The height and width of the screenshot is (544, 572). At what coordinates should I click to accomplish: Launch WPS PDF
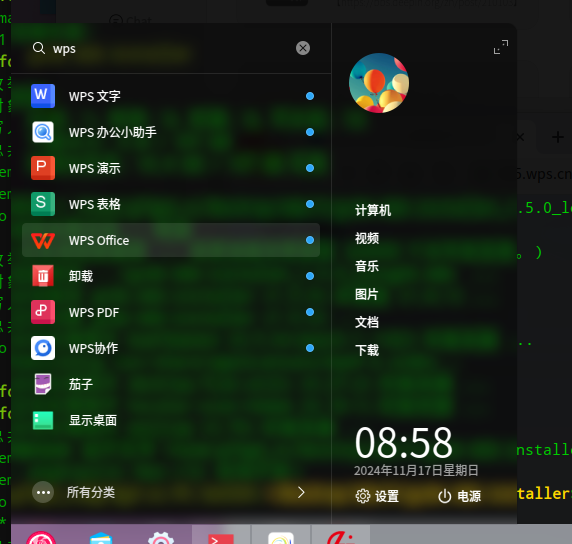[171, 312]
